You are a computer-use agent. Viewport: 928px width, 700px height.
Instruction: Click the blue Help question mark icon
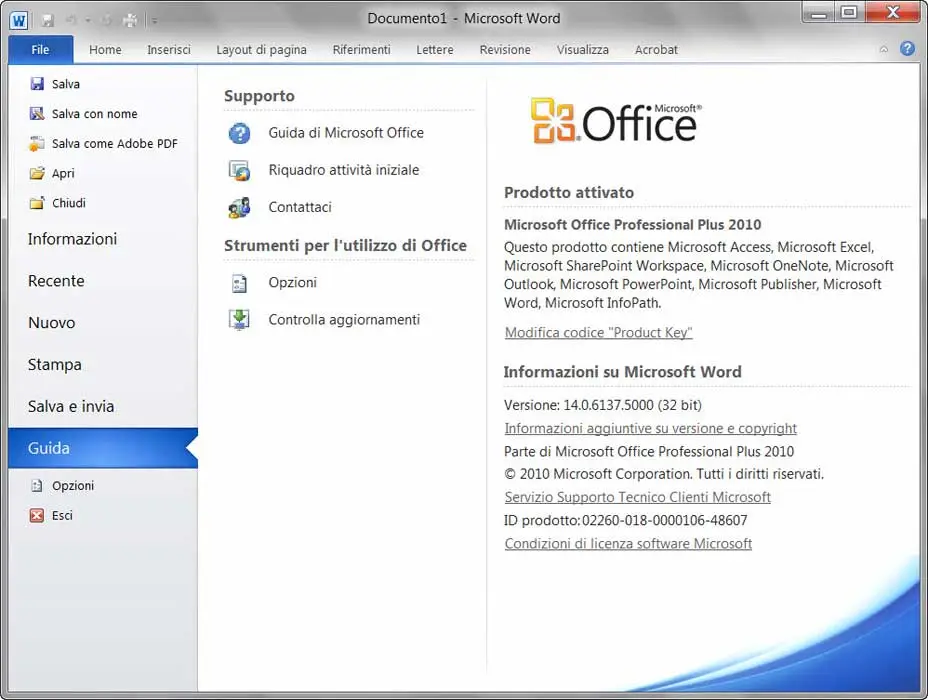[907, 49]
